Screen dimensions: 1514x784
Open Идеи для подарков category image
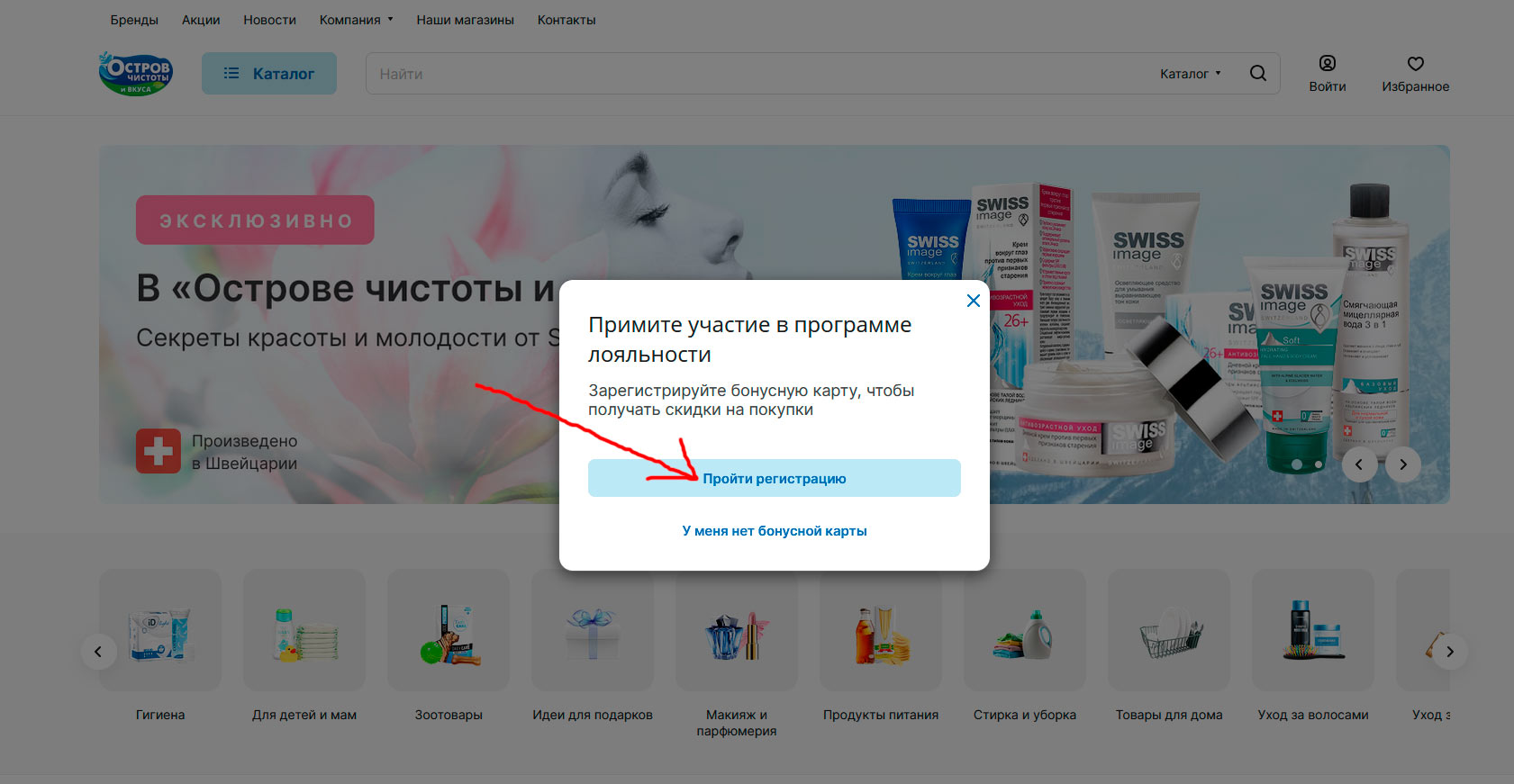[x=593, y=630]
